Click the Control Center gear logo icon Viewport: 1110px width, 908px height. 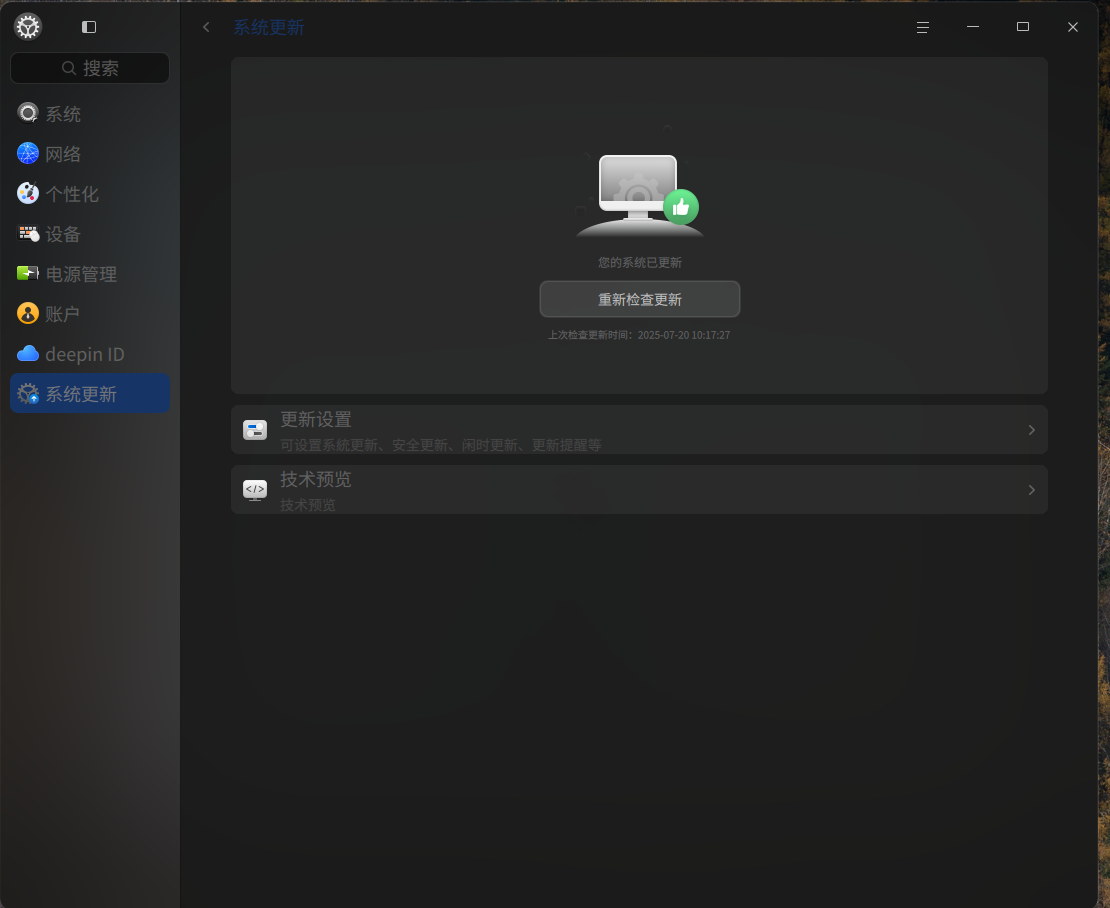tap(28, 27)
